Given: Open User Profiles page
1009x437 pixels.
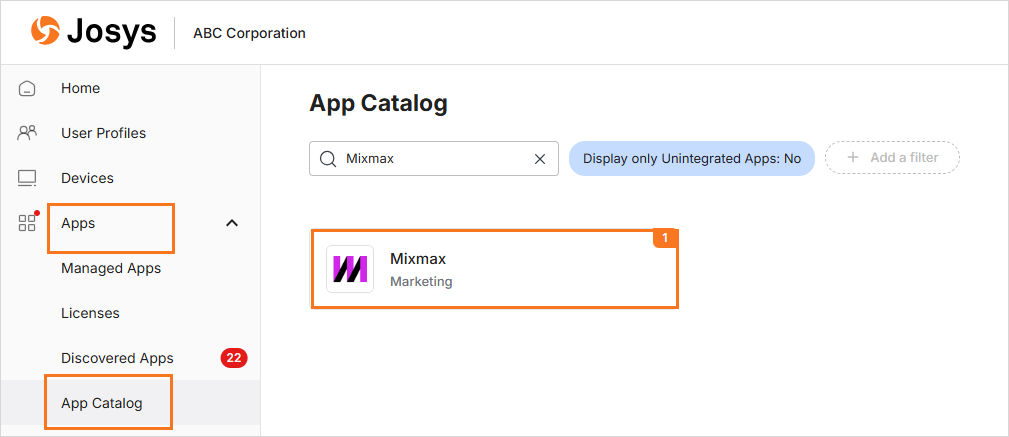Looking at the screenshot, I should pos(104,133).
